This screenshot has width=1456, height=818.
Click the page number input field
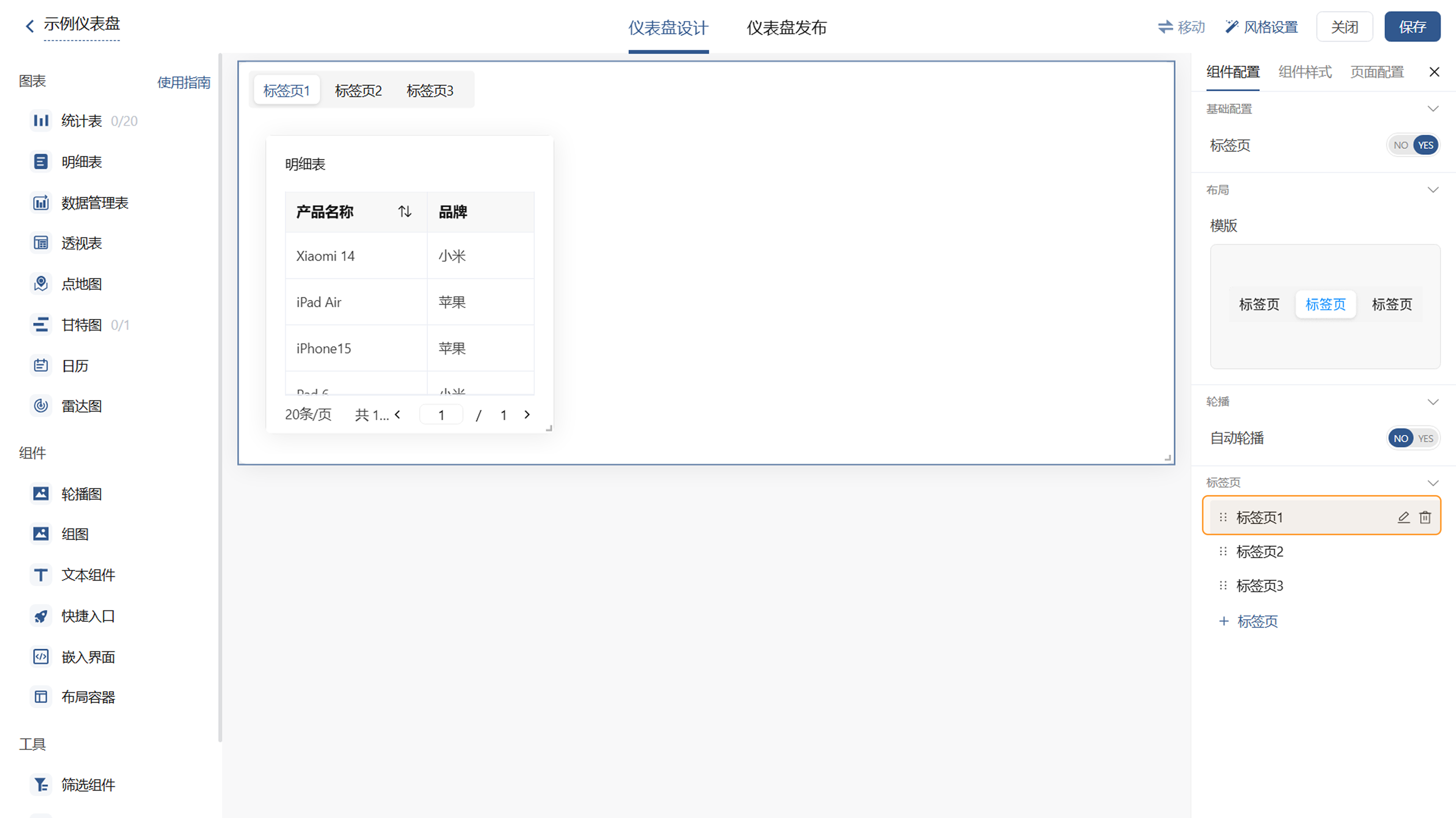click(441, 415)
